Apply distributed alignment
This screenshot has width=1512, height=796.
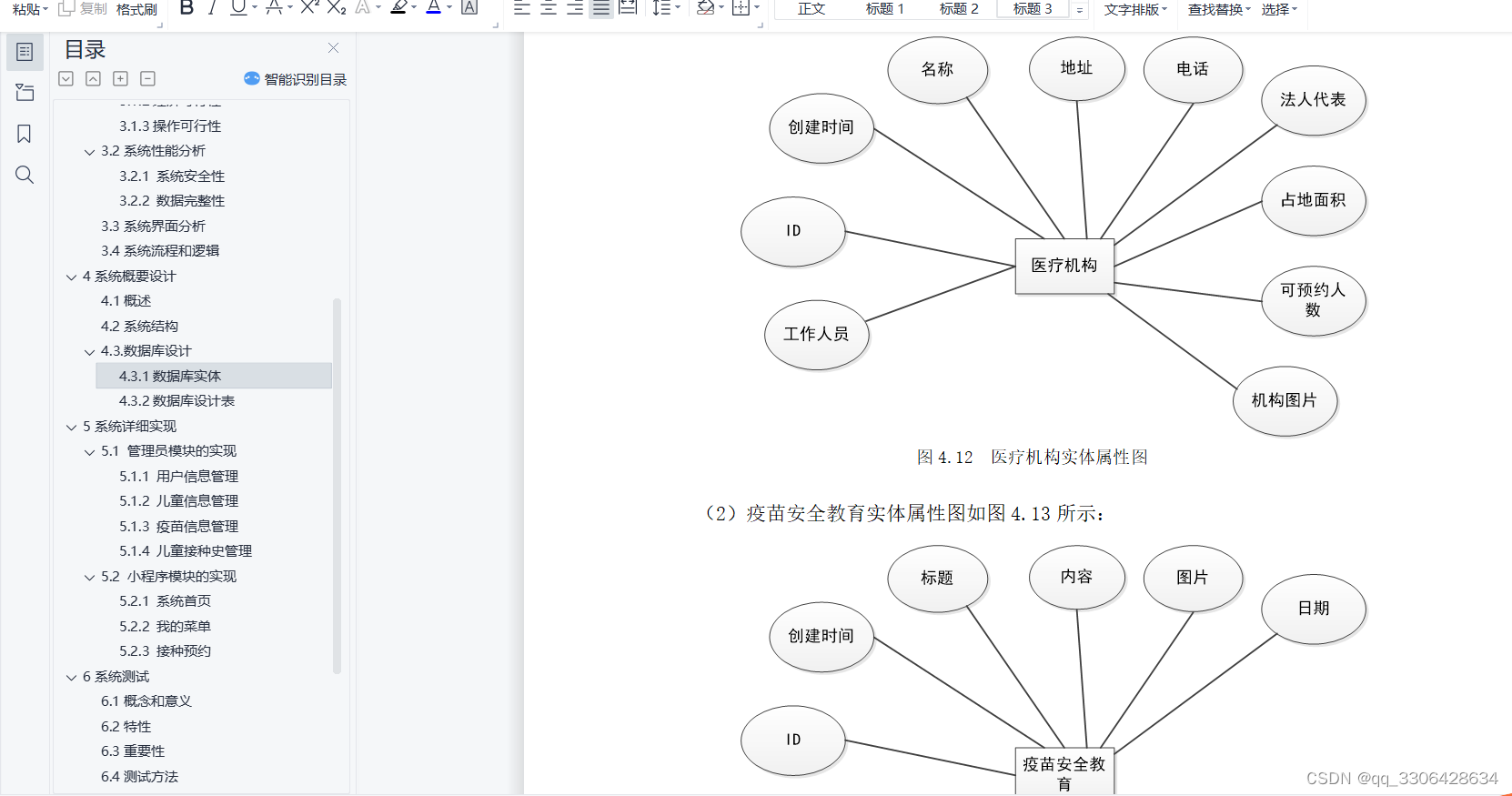point(628,8)
